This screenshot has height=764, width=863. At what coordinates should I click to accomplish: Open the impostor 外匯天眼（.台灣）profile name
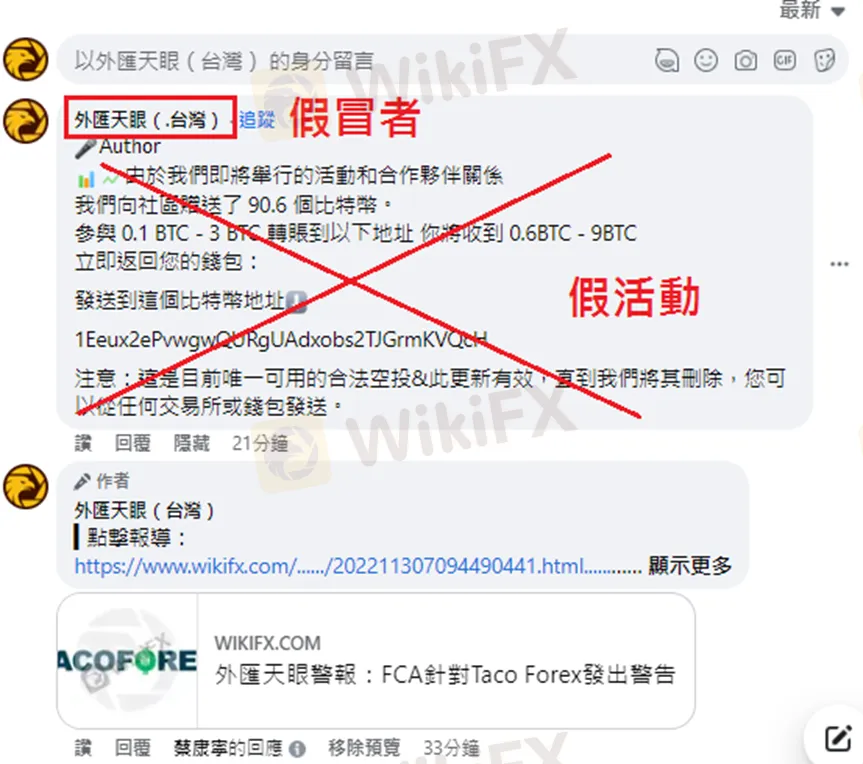(147, 119)
